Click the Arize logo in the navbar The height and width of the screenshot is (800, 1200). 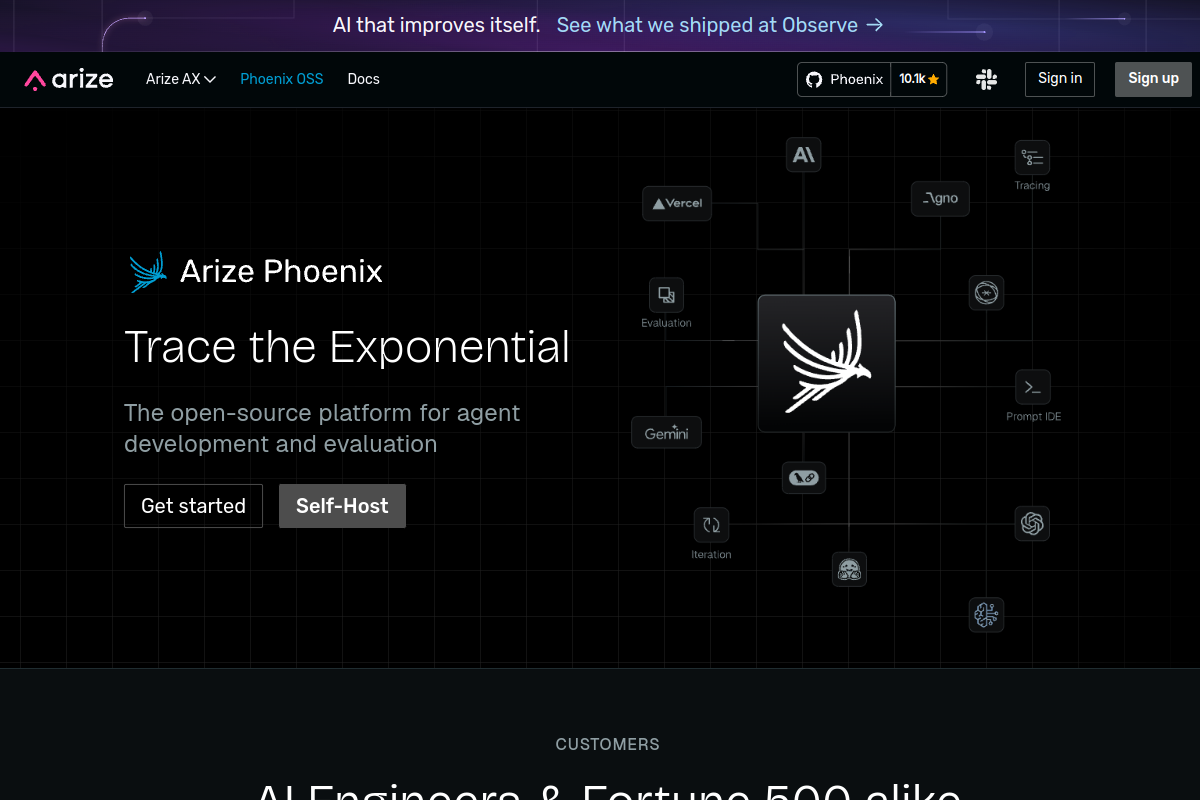pos(69,79)
